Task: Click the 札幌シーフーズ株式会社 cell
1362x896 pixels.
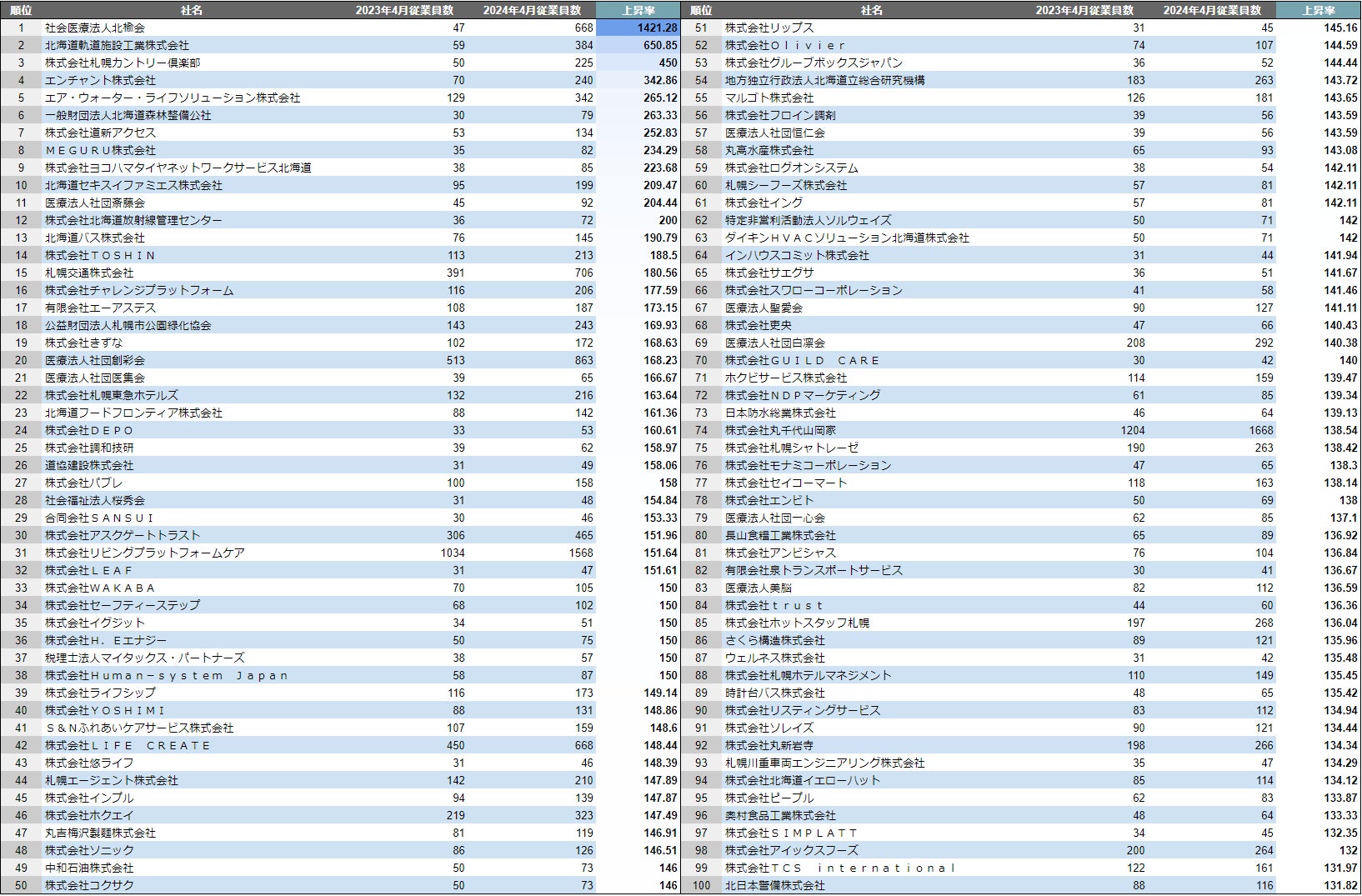Action: (786, 185)
